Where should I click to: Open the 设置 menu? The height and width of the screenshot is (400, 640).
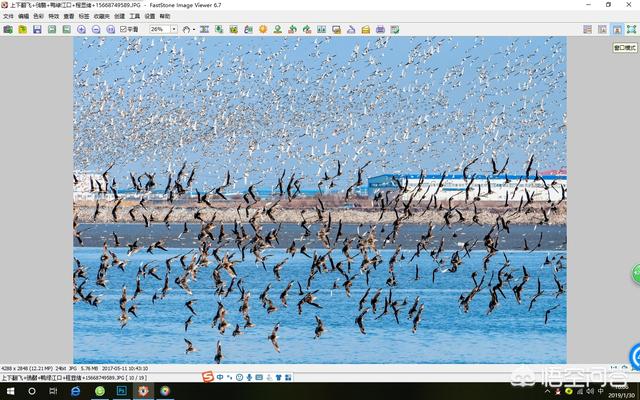click(x=150, y=16)
